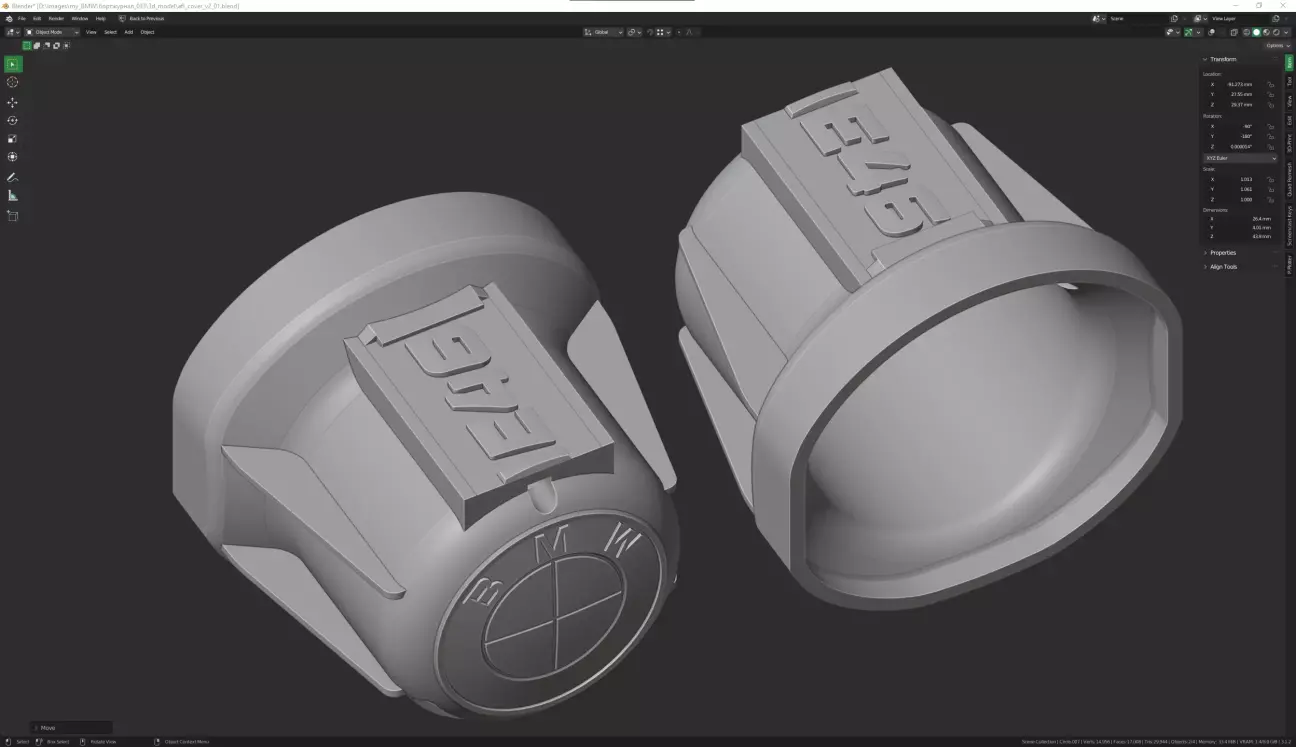This screenshot has height=747, width=1296.
Task: Toggle the Rotation X lock
Action: 1271,126
